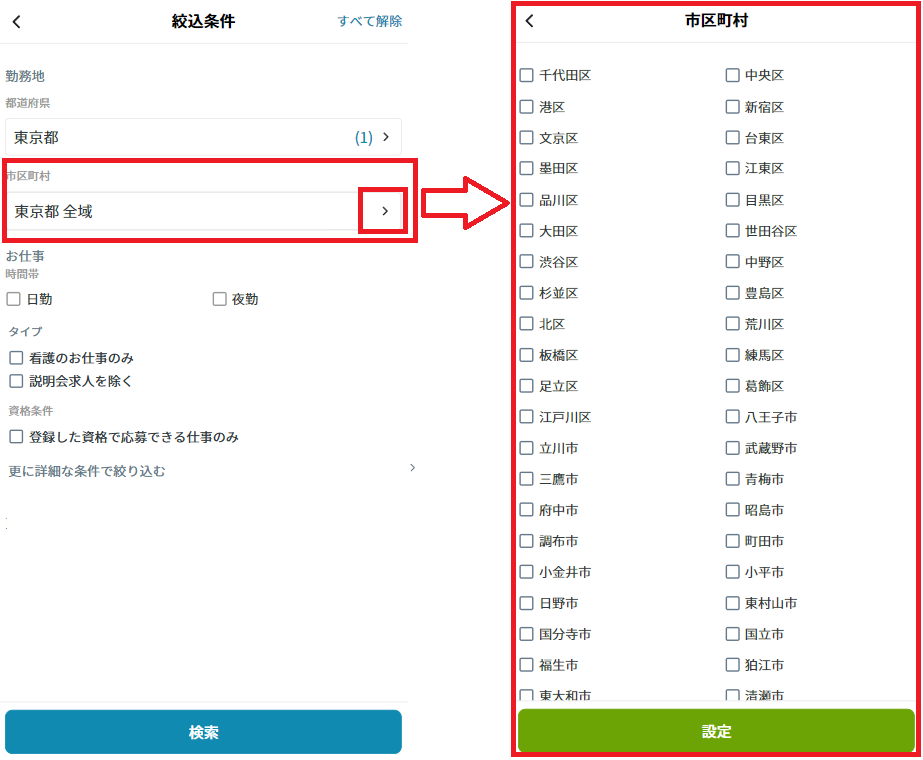Image resolution: width=923 pixels, height=760 pixels.
Task: Check 中央区 checkbox
Action: coord(732,75)
